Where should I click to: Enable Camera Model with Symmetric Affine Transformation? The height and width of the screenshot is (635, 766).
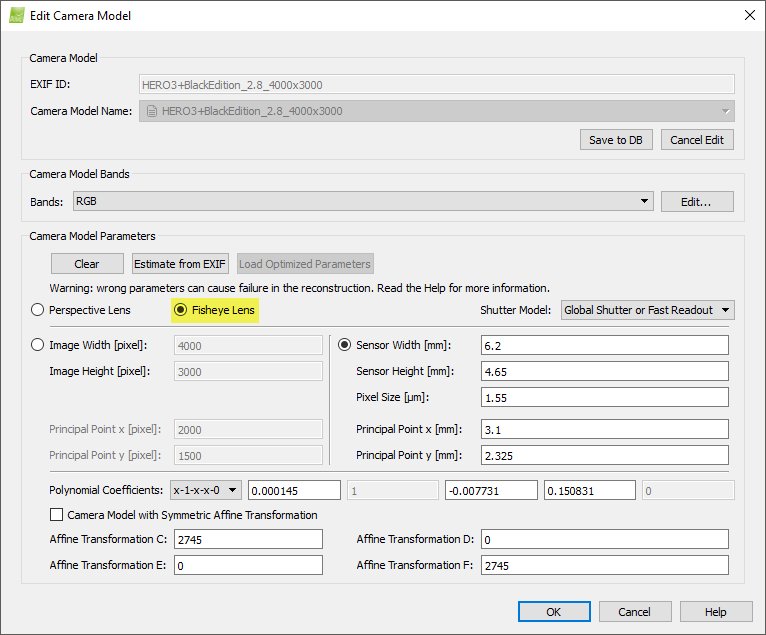click(57, 515)
